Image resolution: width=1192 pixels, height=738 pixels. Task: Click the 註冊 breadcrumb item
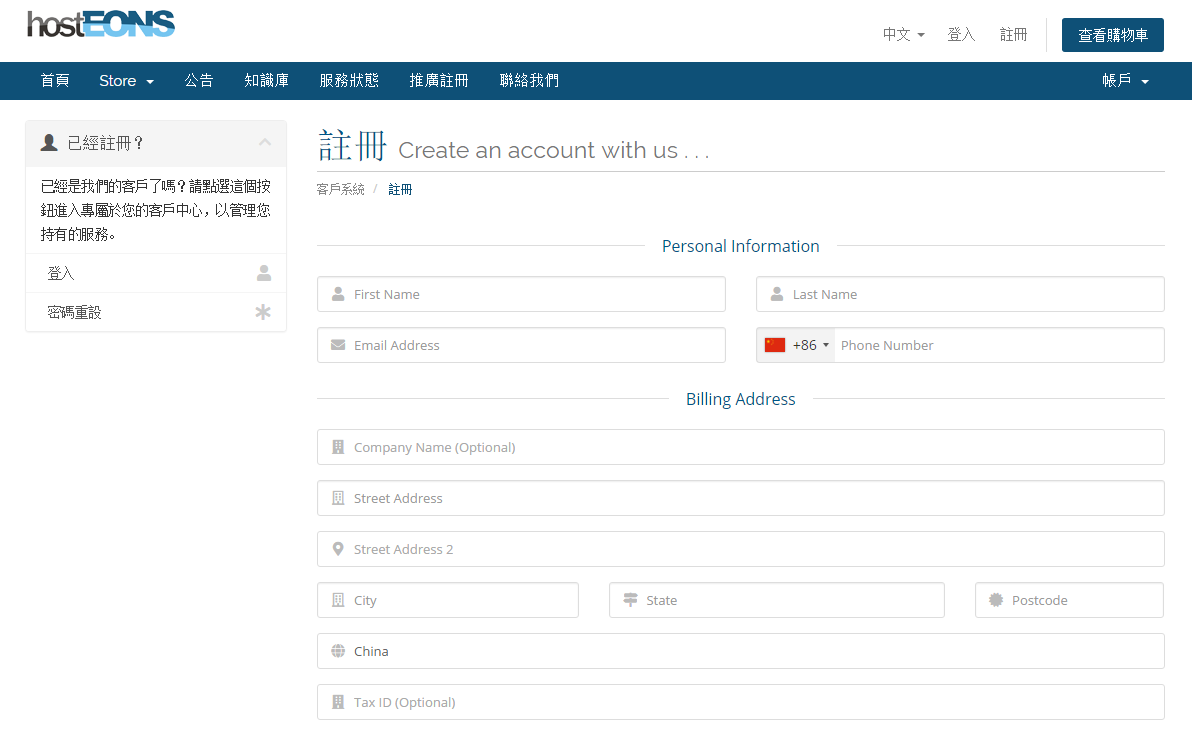400,189
